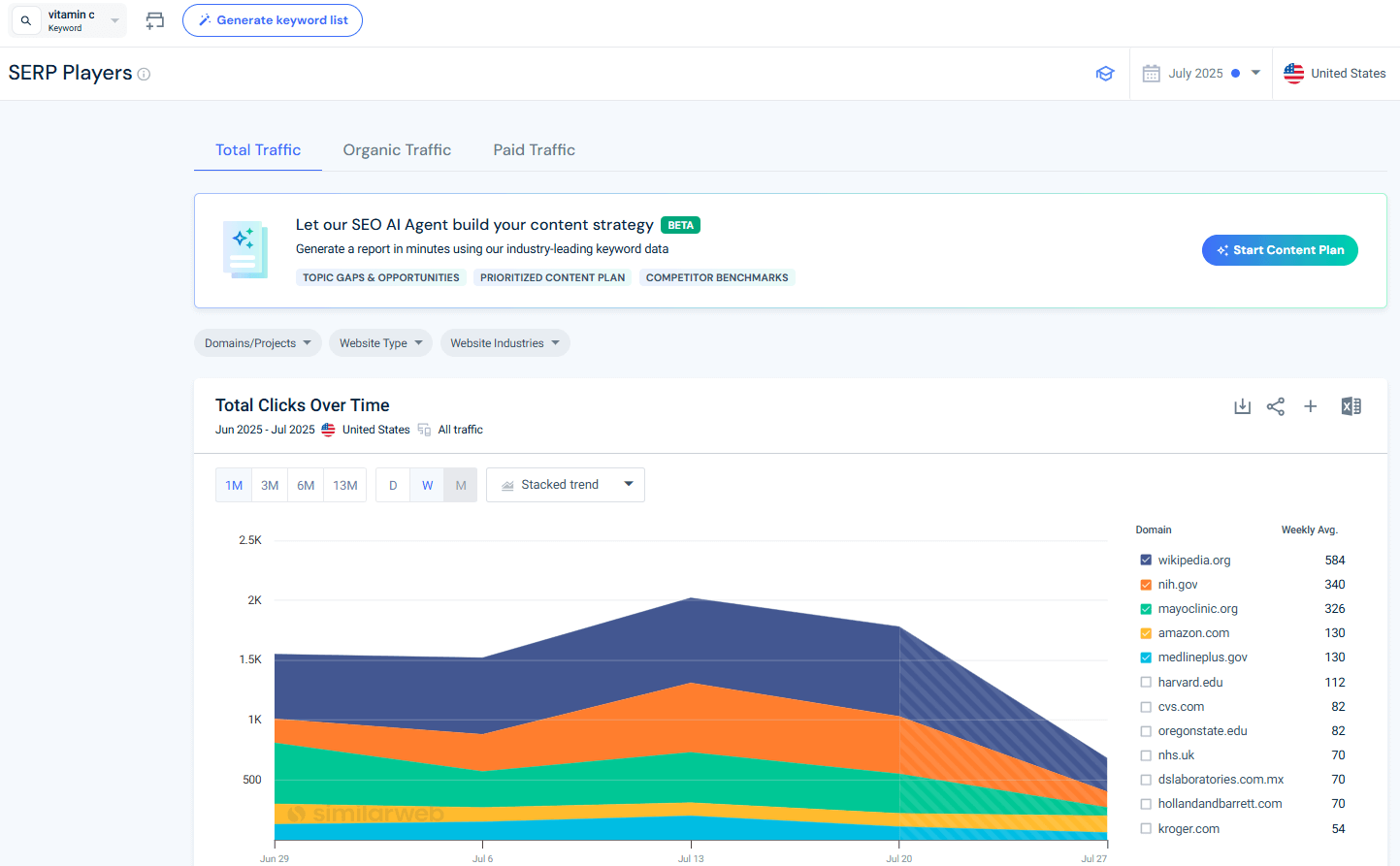The image size is (1400, 866).
Task: Click the Start Content Plan button
Action: tap(1279, 250)
